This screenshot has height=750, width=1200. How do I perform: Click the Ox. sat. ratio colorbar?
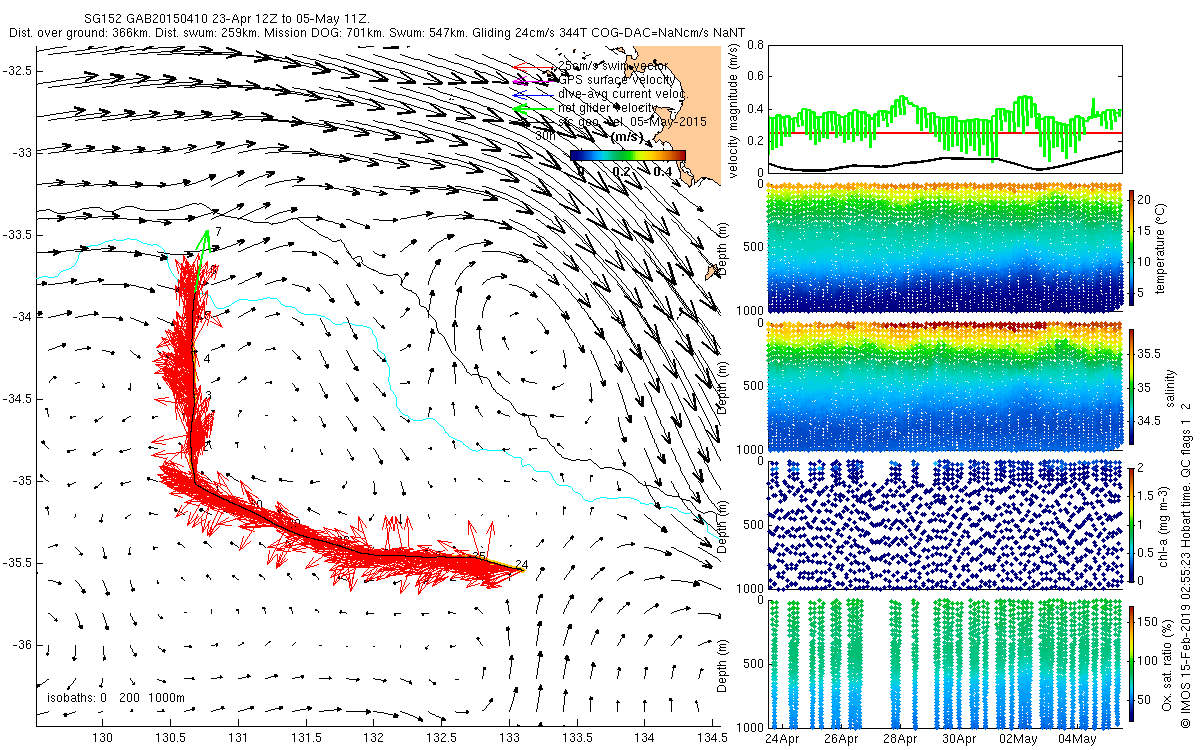click(1132, 663)
